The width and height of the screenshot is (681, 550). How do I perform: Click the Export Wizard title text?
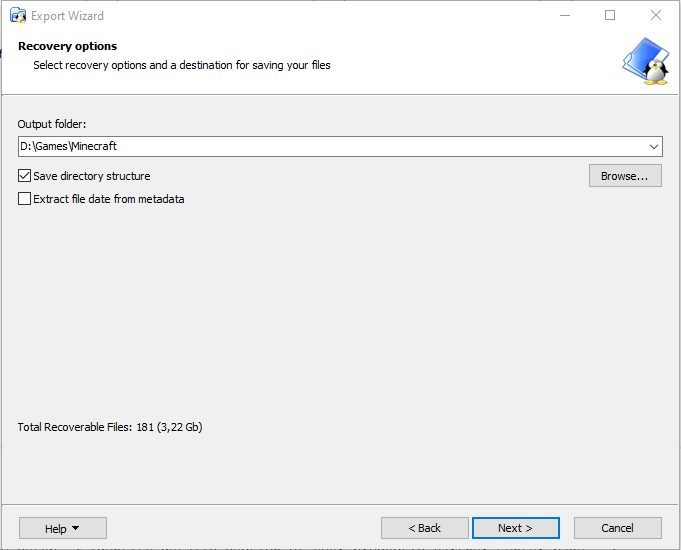(68, 15)
